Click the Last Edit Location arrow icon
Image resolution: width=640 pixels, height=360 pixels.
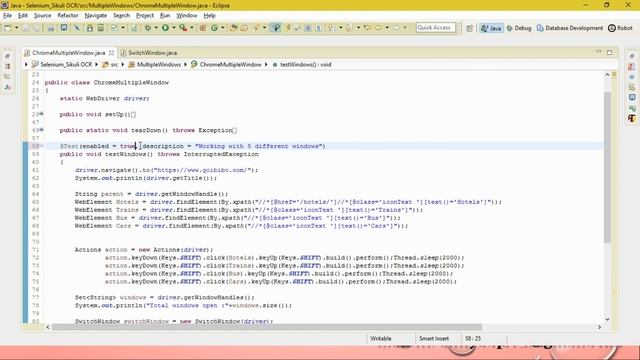click(367, 28)
